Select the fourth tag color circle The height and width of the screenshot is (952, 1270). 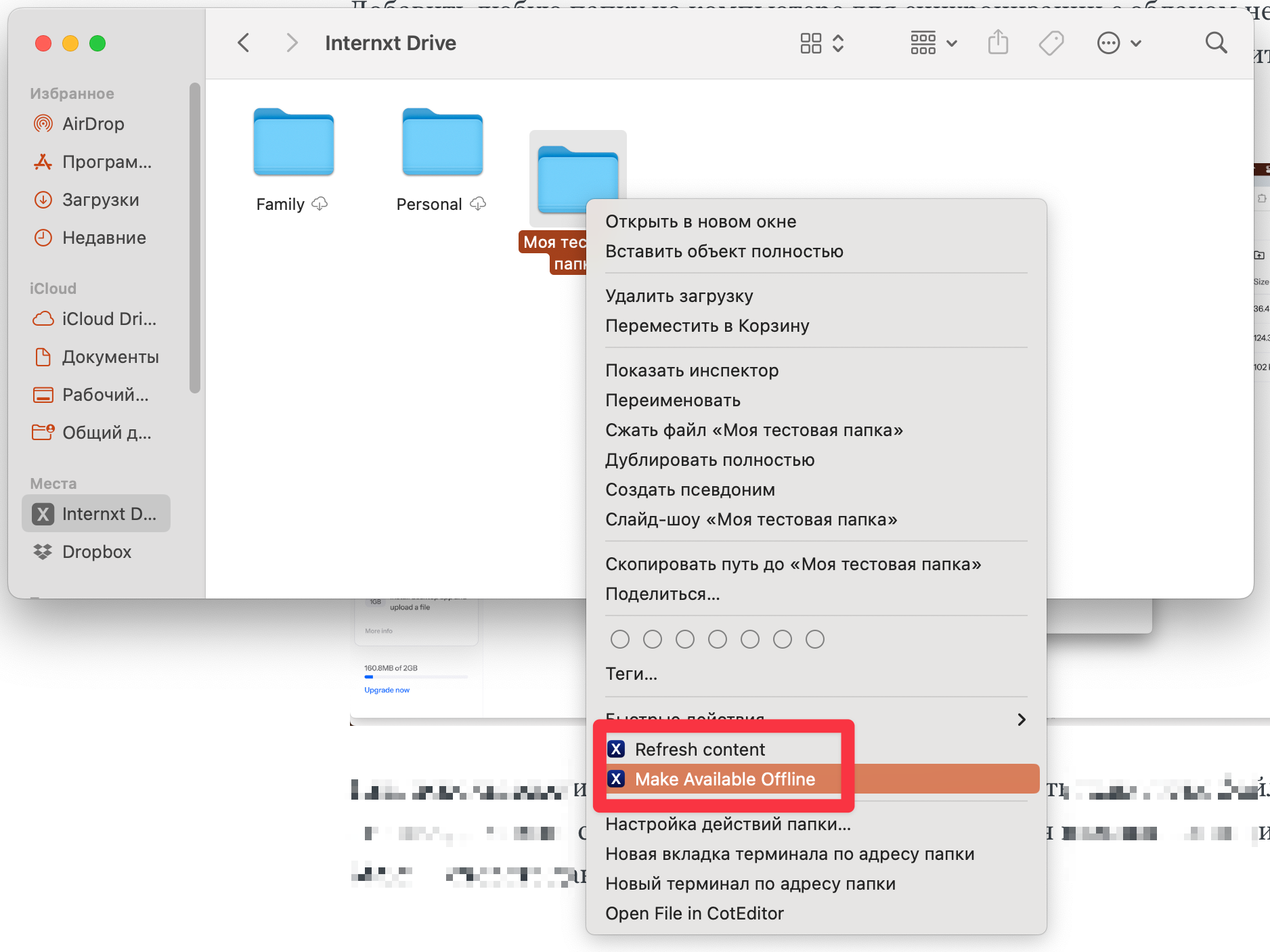(717, 639)
